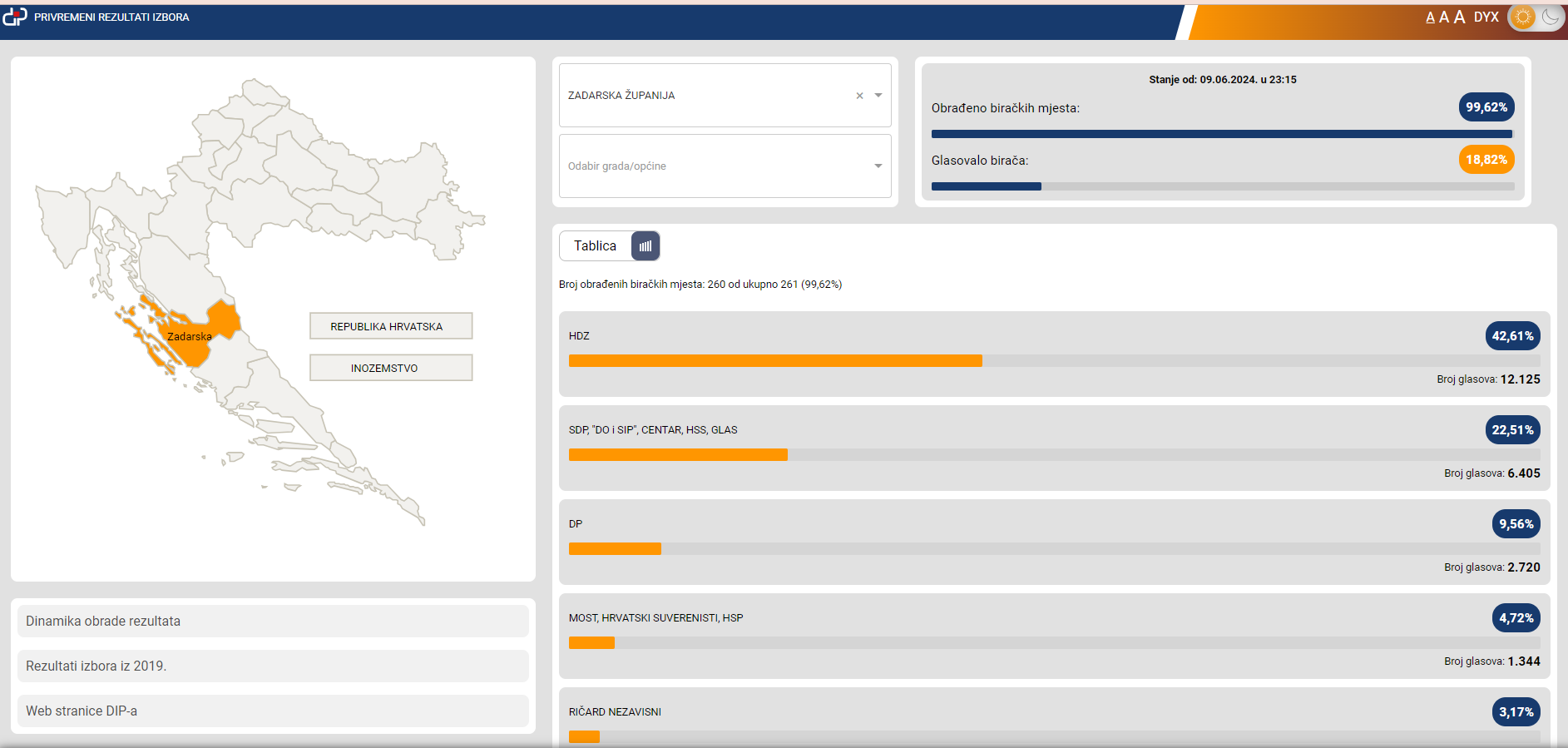
Task: Enable the DYX dyslexia font option
Action: coord(1486,17)
